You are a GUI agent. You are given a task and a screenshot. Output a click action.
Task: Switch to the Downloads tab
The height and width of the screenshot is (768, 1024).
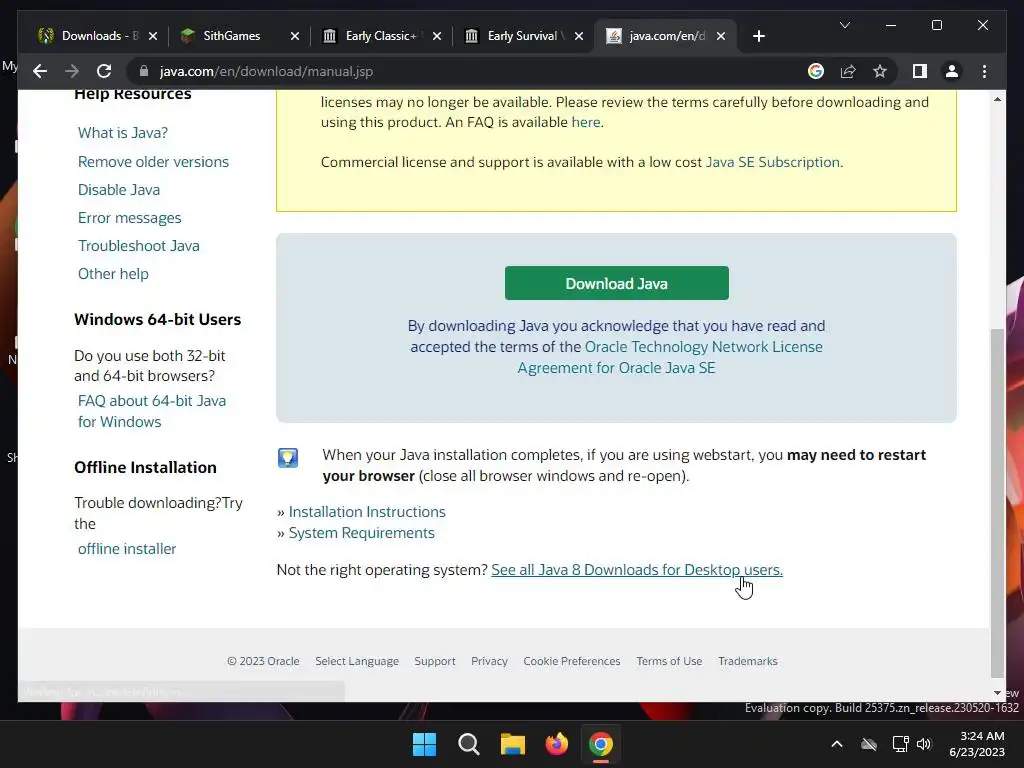(98, 36)
